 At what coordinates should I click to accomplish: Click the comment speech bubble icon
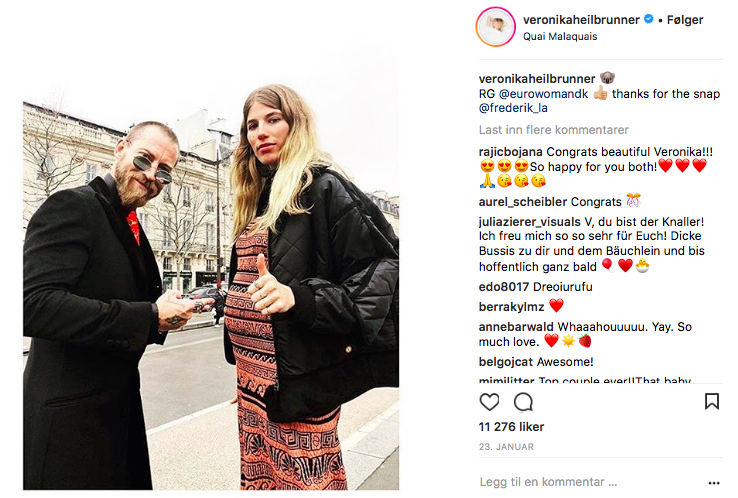click(523, 402)
